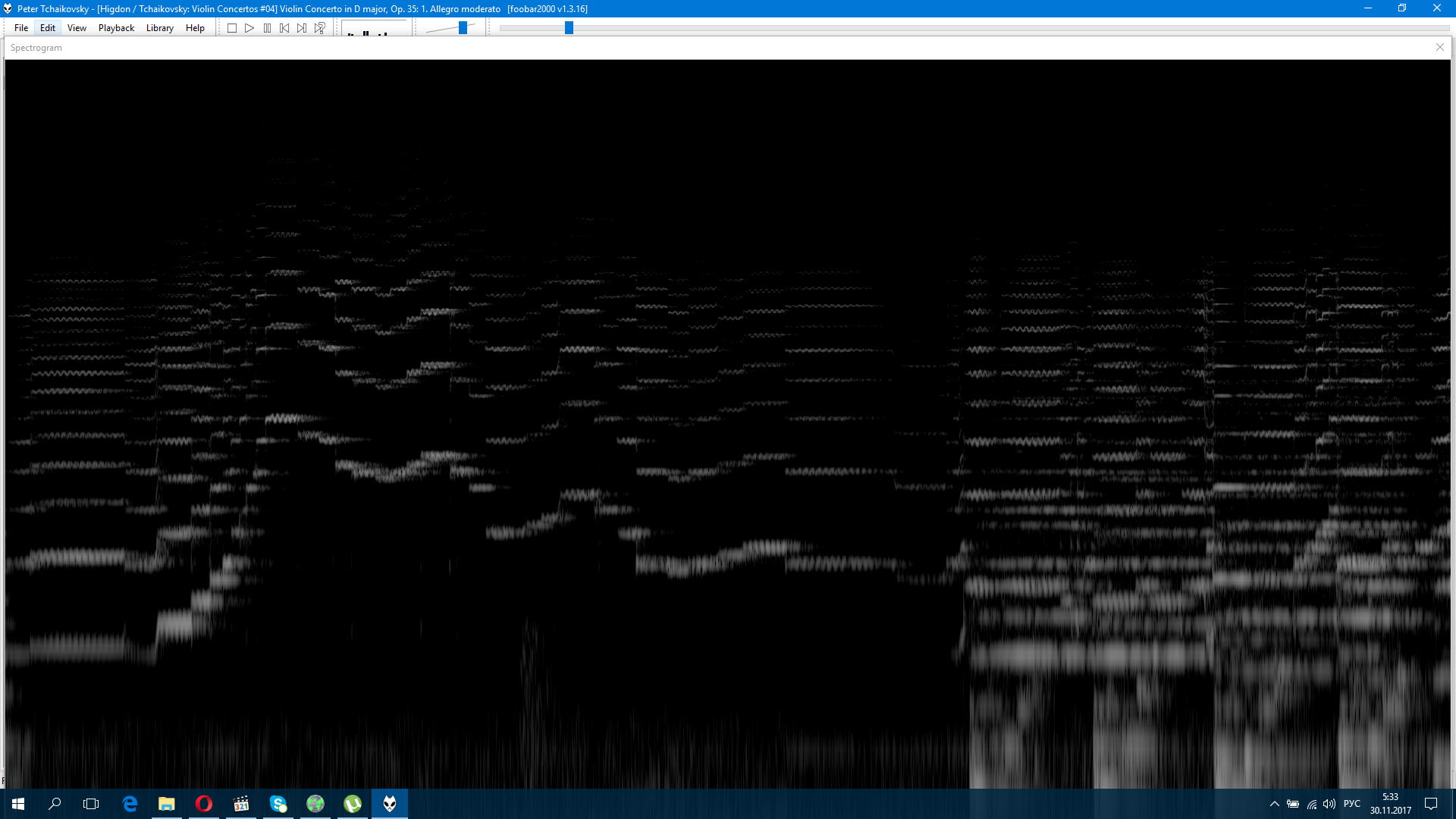Viewport: 1456px width, 819px height.
Task: Close the foobar2000 window
Action: (x=1437, y=8)
